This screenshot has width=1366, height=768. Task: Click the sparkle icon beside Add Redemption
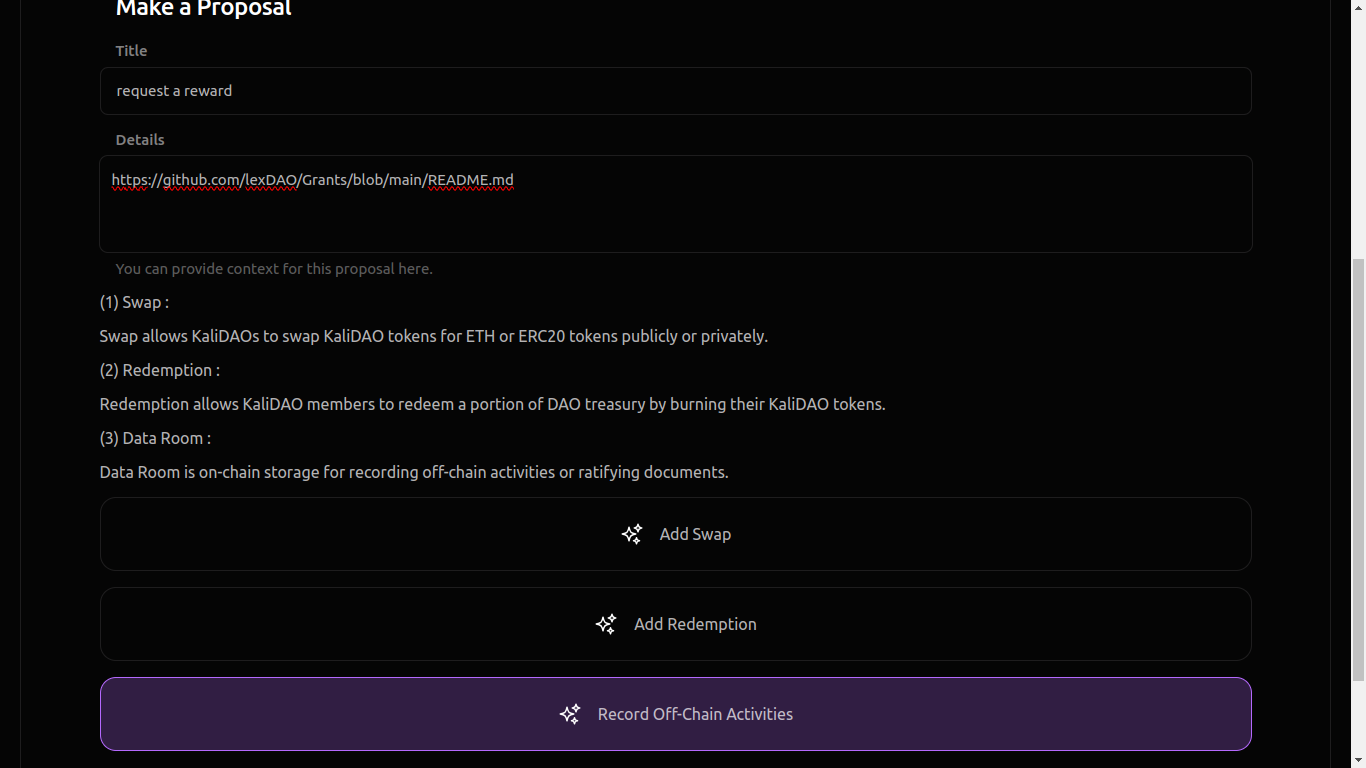tap(606, 624)
